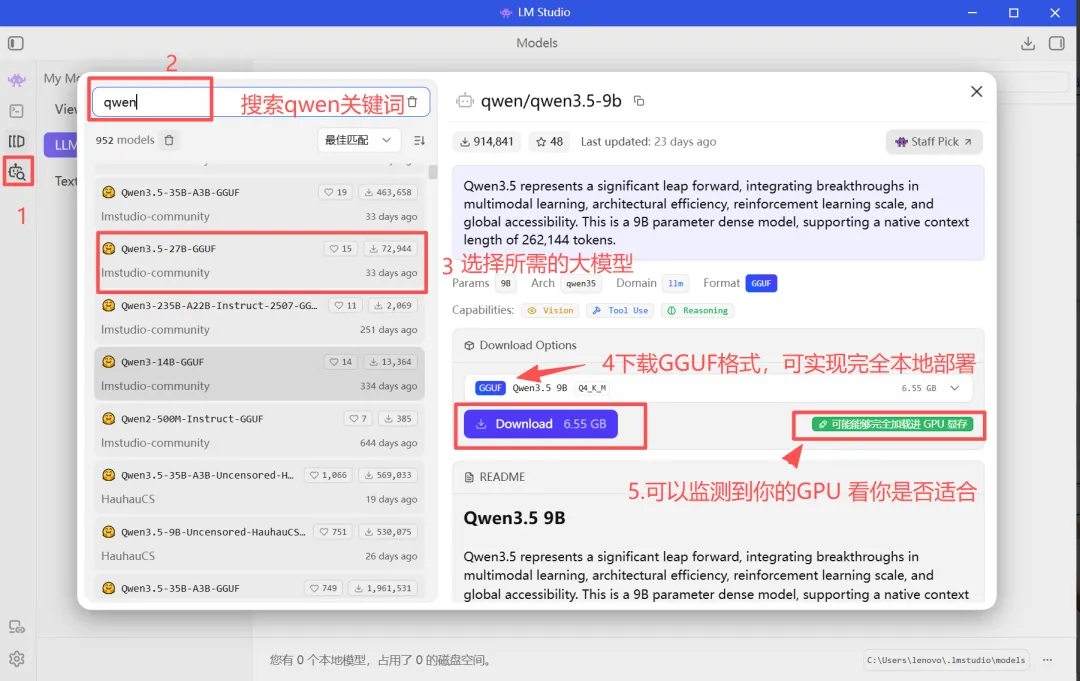The width and height of the screenshot is (1080, 681).
Task: Like Qwen3.5-27B-GGUF with heart icon
Action: 340,249
